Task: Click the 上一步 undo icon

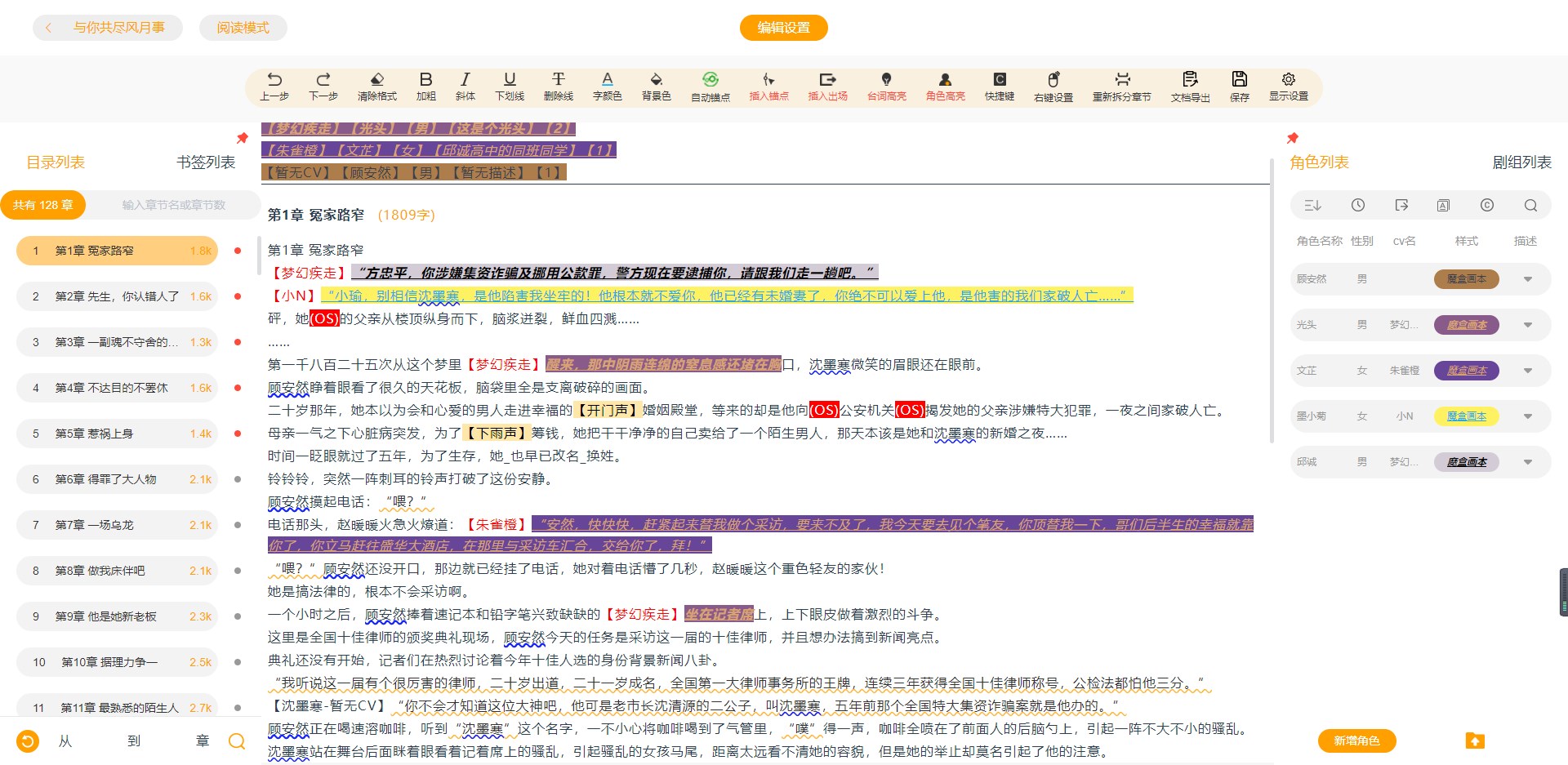Action: click(274, 80)
